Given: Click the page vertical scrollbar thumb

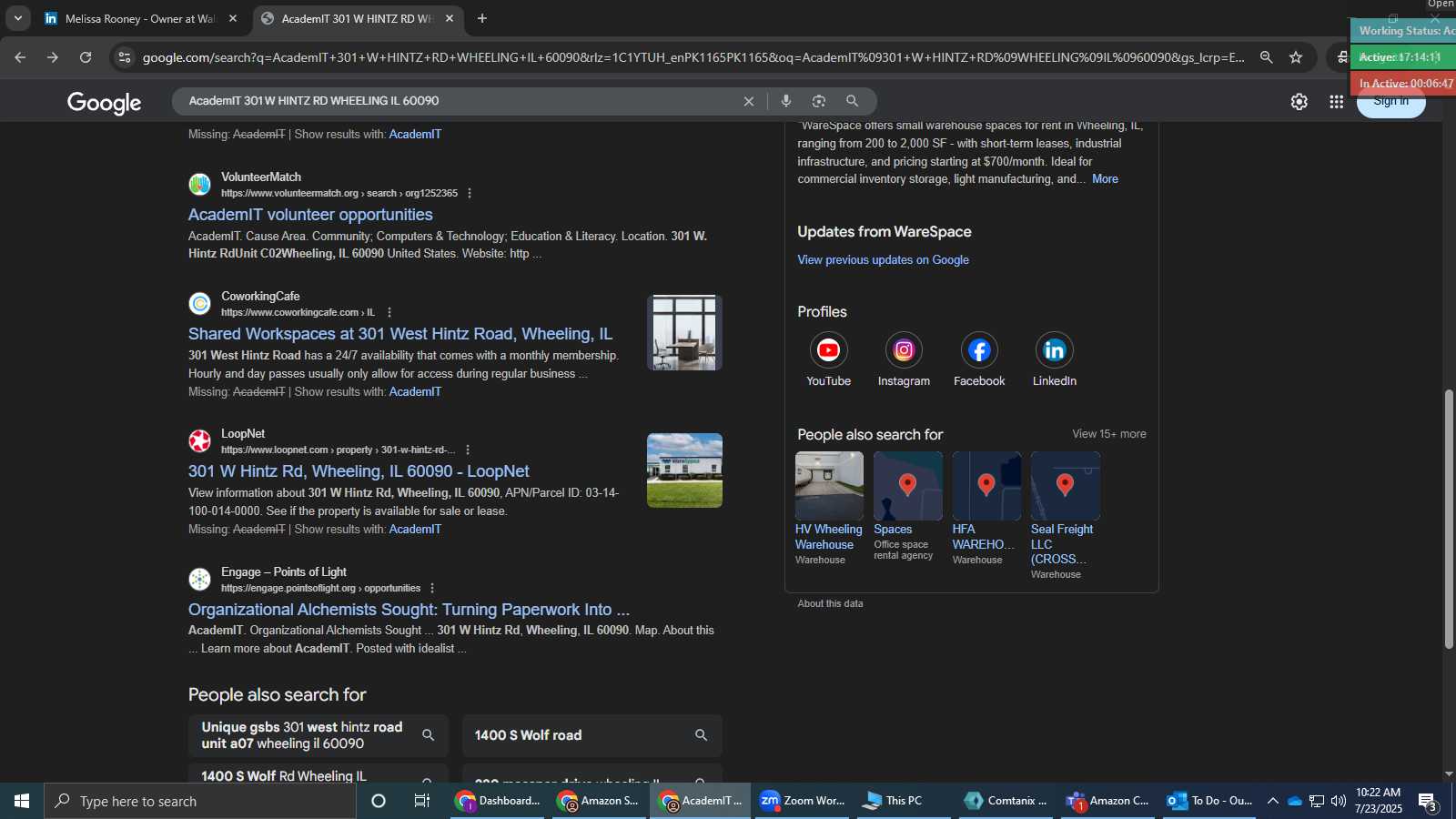Looking at the screenshot, I should (x=1449, y=519).
